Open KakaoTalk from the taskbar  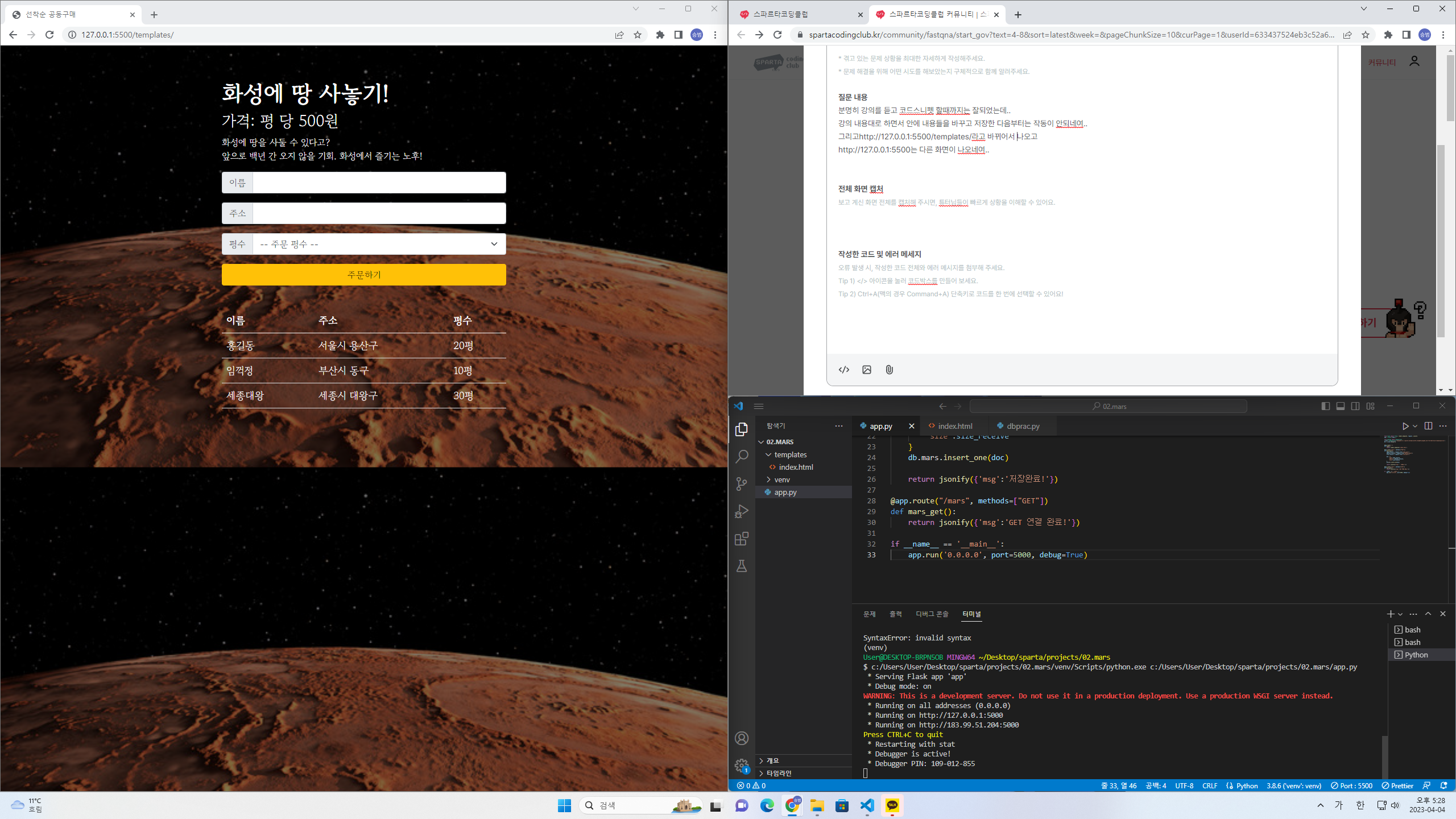tap(892, 805)
